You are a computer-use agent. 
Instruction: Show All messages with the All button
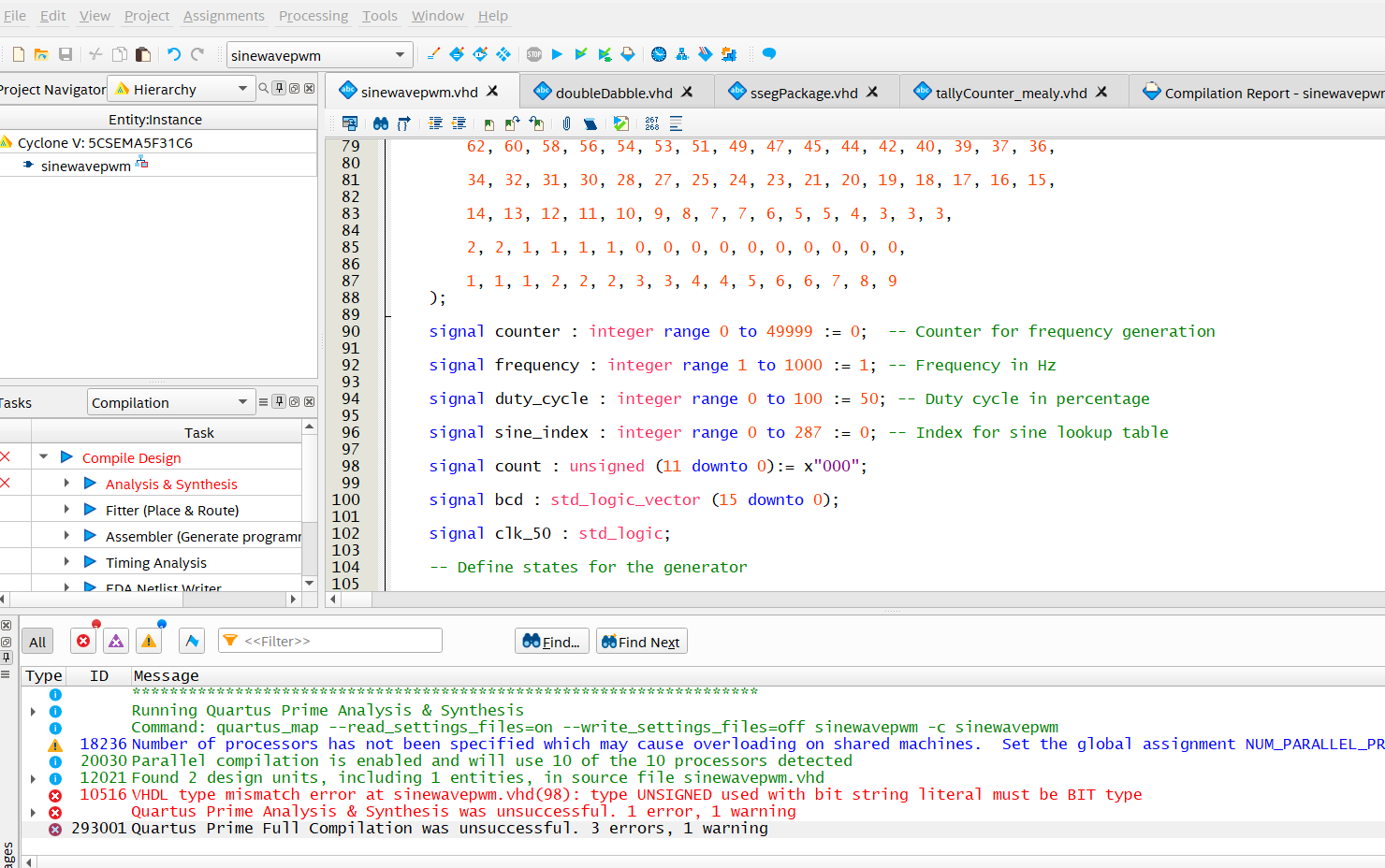click(x=37, y=641)
